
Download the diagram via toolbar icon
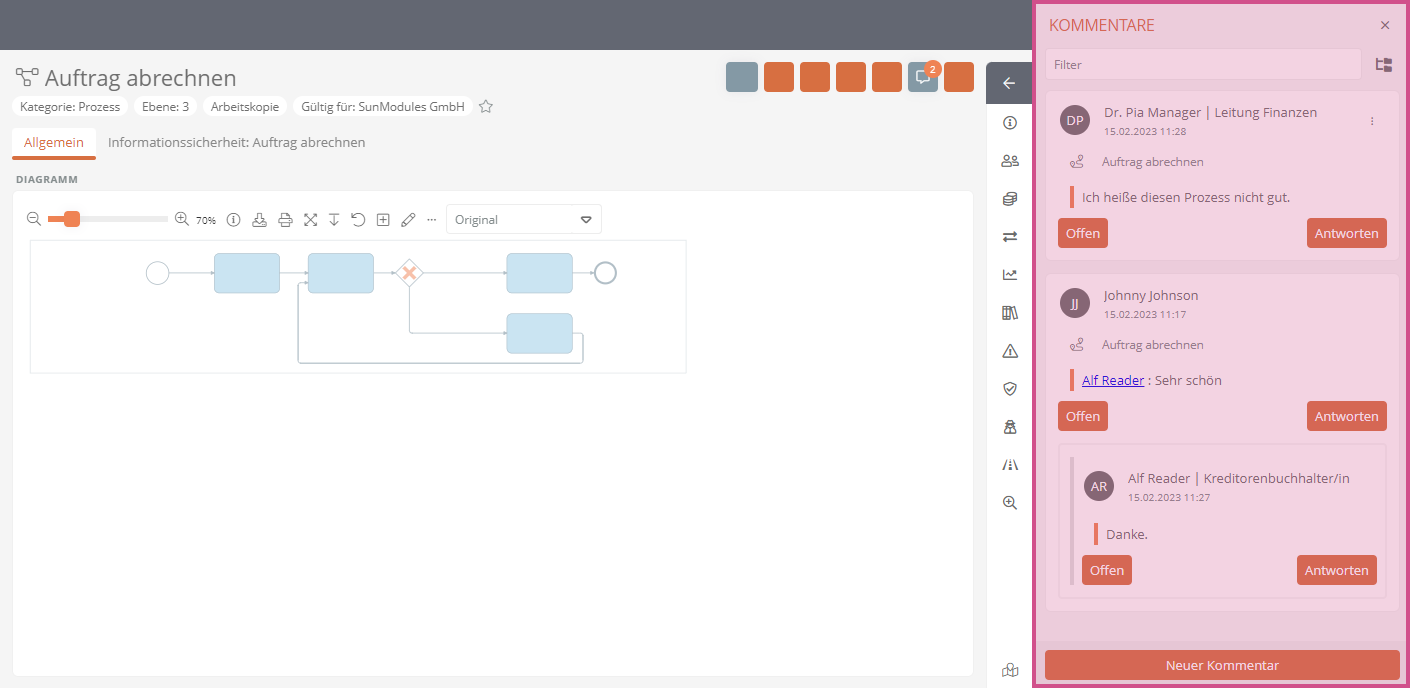259,219
